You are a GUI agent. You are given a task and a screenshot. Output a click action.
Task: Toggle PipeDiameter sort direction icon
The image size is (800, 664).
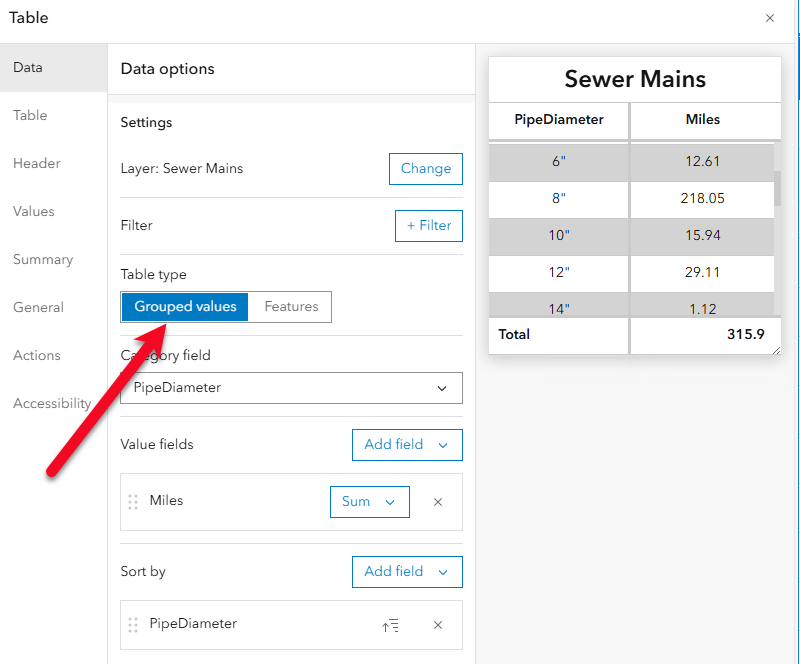point(390,625)
